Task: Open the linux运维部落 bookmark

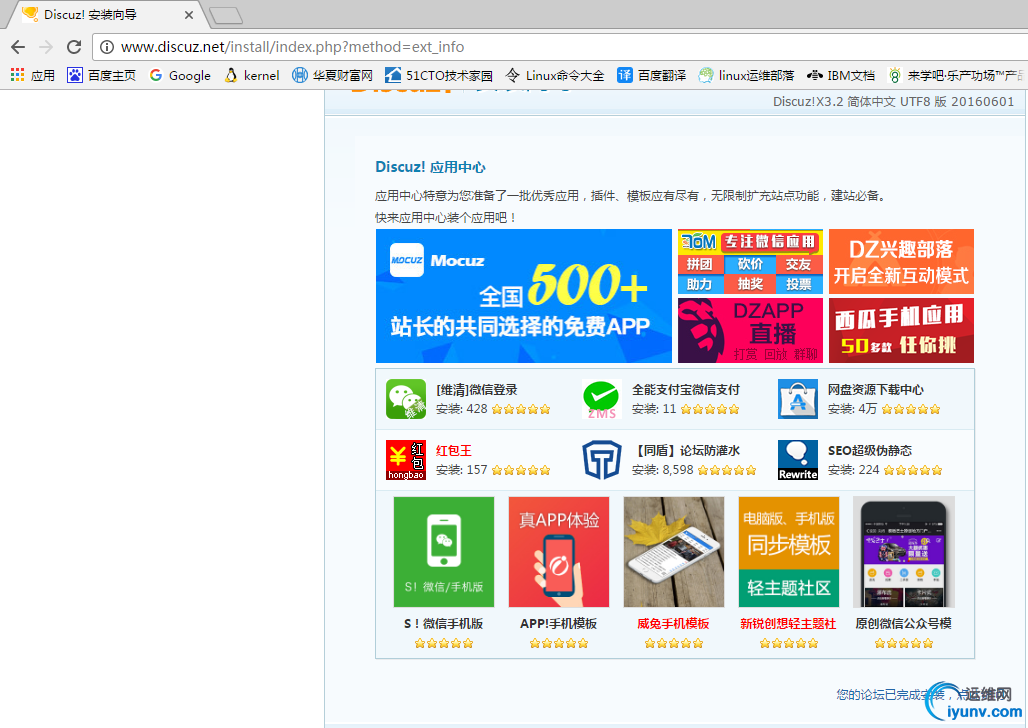Action: (x=746, y=75)
